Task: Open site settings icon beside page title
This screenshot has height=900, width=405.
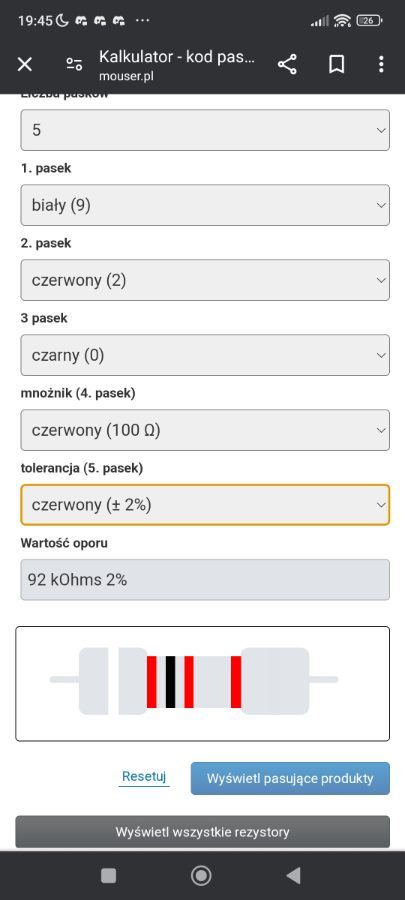Action: click(74, 64)
